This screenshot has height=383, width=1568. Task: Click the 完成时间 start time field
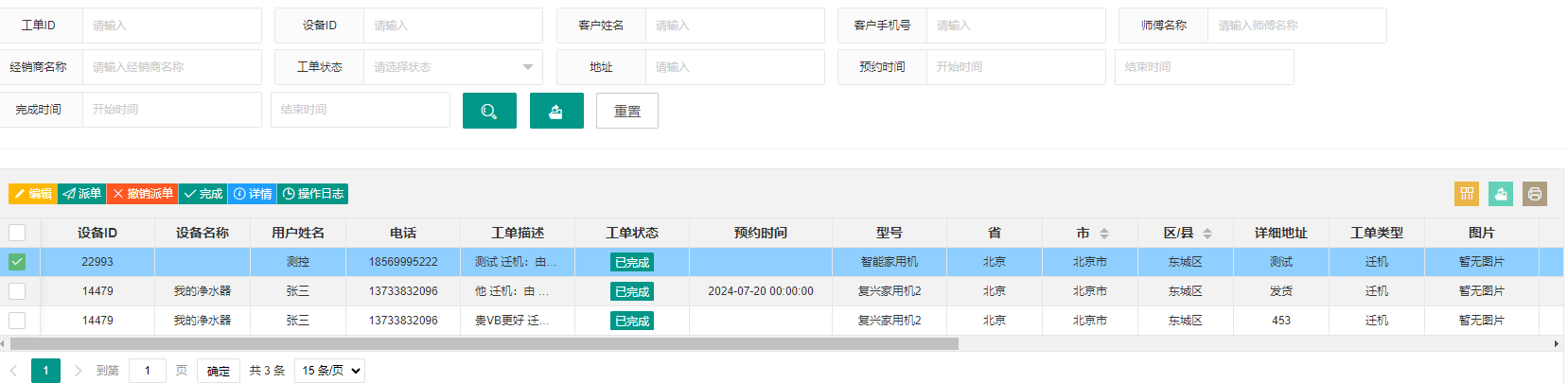pyautogui.click(x=171, y=110)
